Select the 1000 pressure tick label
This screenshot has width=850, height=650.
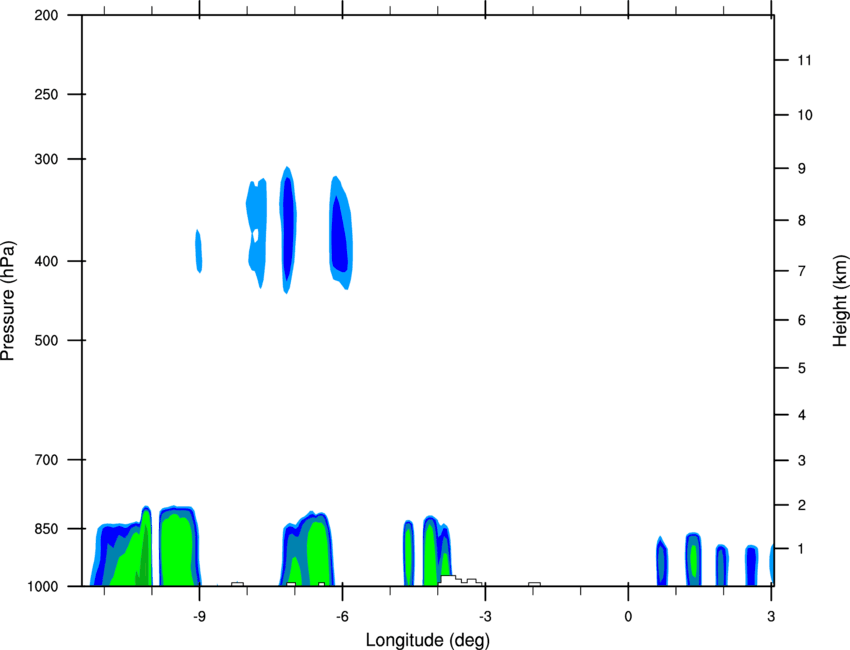tap(42, 587)
